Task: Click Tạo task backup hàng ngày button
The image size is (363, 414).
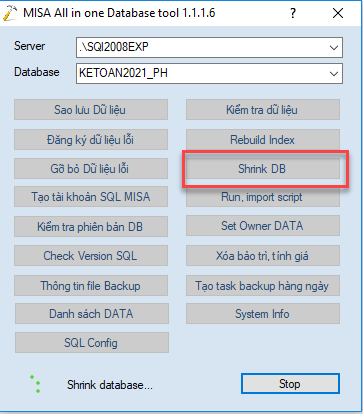Action: (263, 286)
